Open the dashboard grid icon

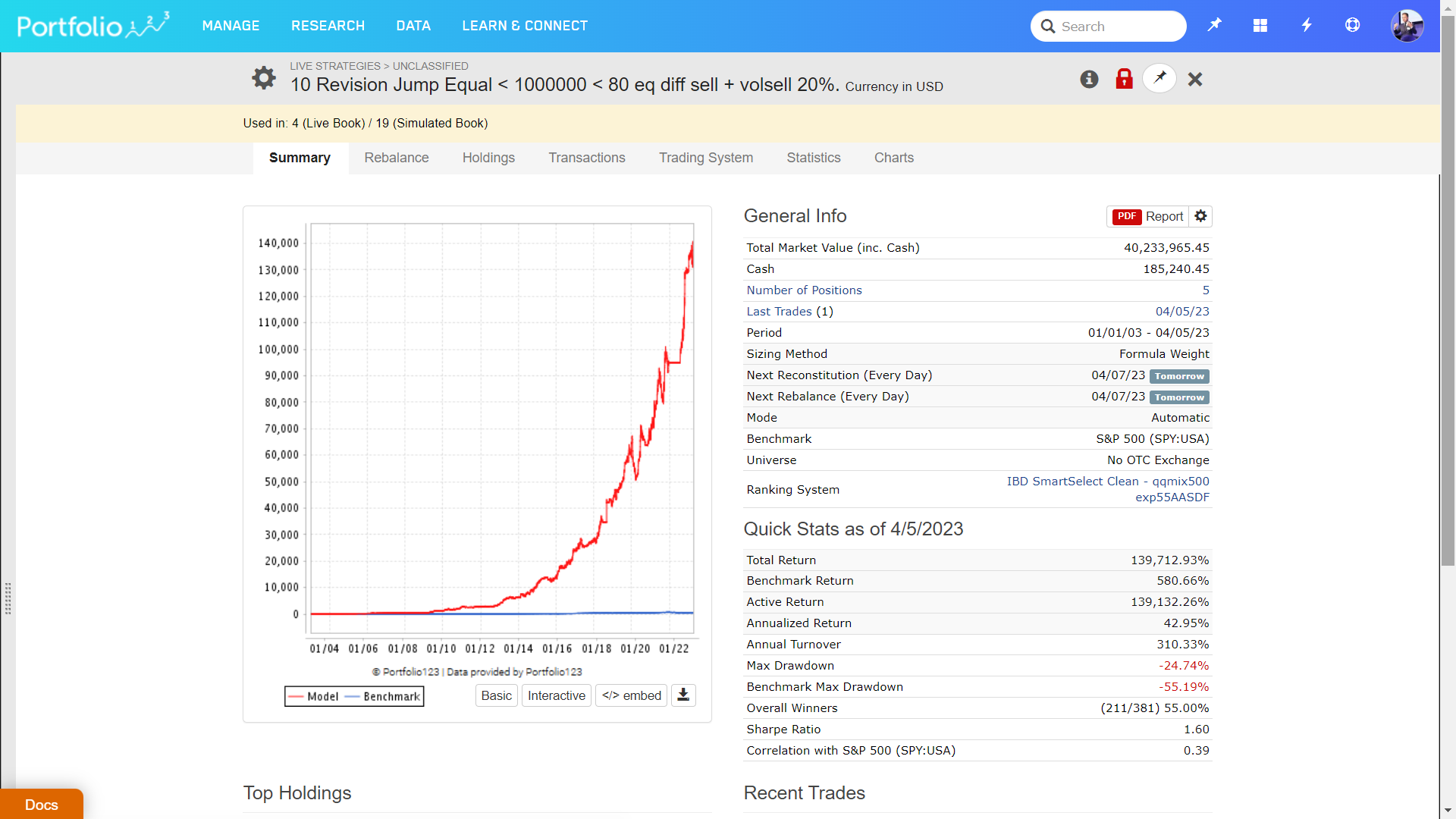click(1260, 25)
